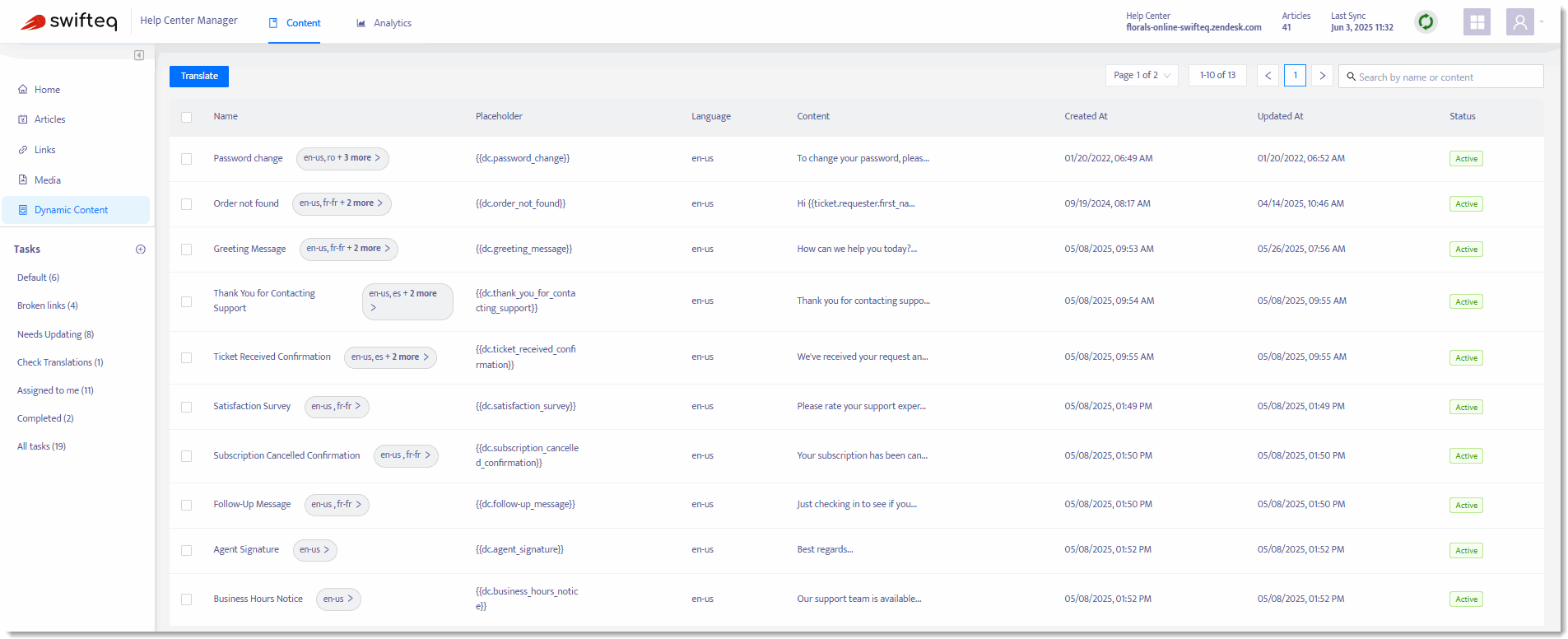Screen dimensions: 1568x639
Task: Check the Password change row checkbox
Action: coord(187,159)
